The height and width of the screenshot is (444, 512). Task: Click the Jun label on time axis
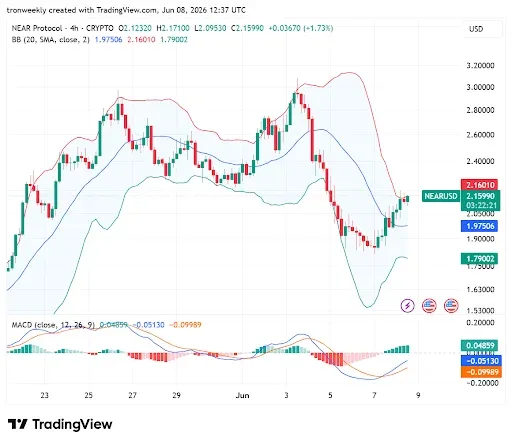242,395
